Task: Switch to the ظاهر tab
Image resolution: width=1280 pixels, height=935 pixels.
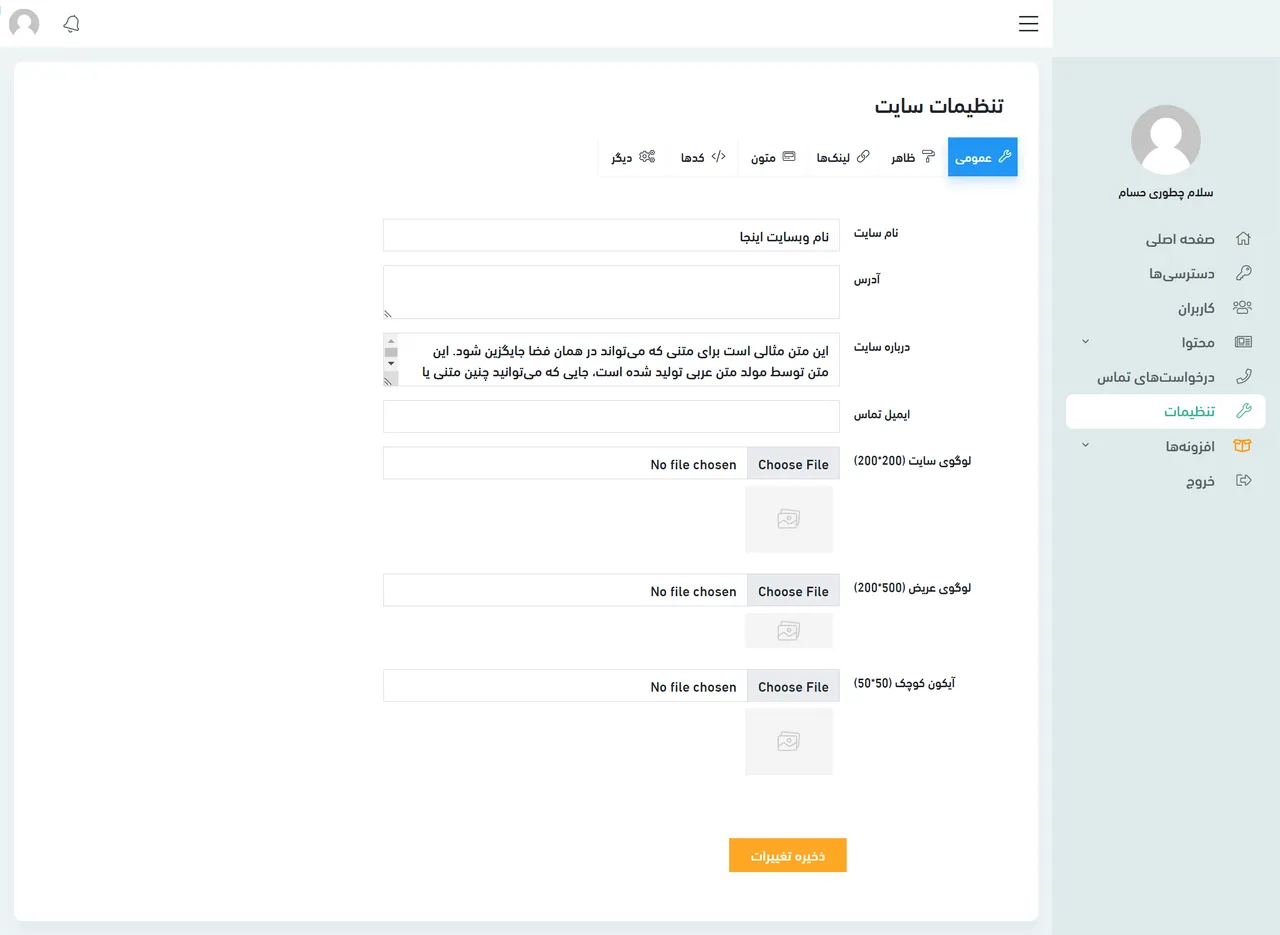Action: pyautogui.click(x=913, y=157)
